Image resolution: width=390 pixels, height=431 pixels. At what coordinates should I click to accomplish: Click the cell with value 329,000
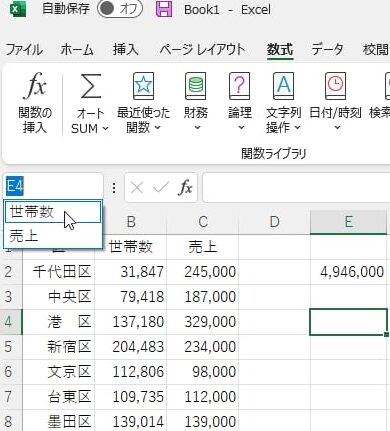(203, 322)
